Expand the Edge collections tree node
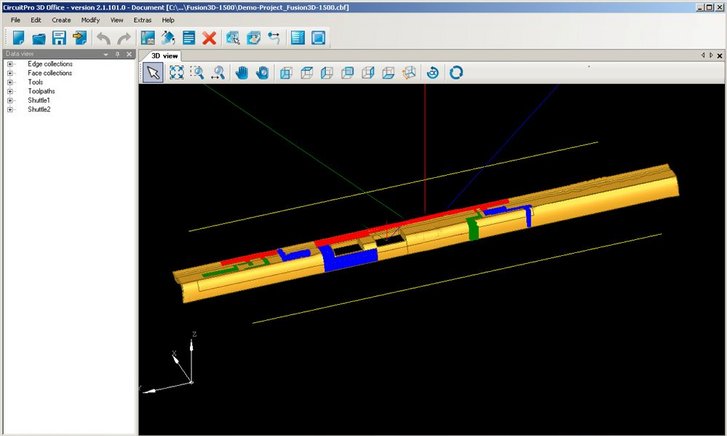This screenshot has height=436, width=727. pos(10,64)
